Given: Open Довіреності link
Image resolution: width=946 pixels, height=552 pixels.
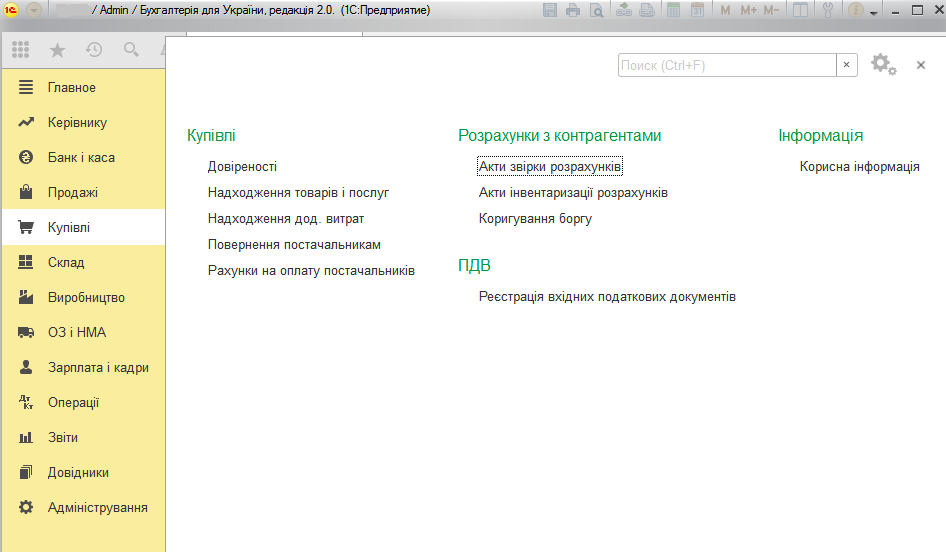Looking at the screenshot, I should (x=243, y=167).
